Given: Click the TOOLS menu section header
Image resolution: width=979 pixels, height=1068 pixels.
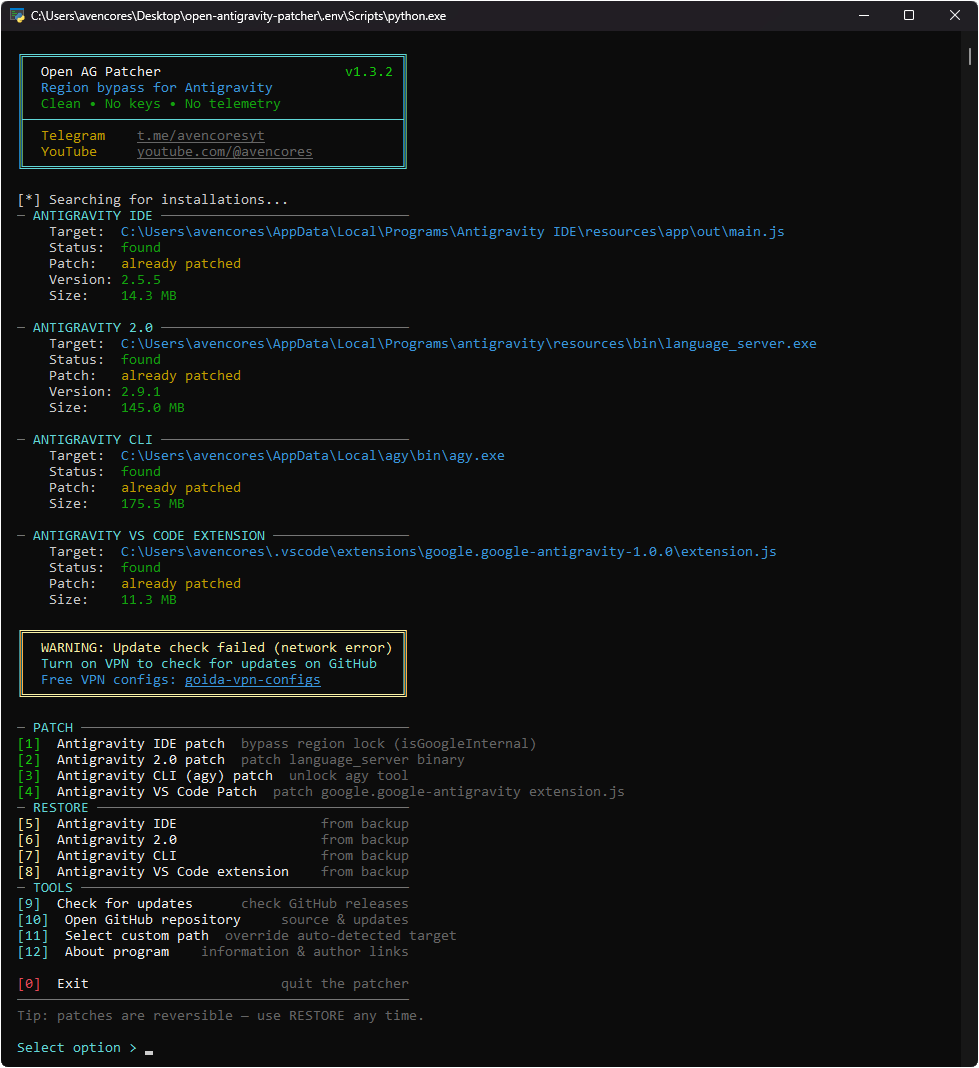Looking at the screenshot, I should (52, 888).
